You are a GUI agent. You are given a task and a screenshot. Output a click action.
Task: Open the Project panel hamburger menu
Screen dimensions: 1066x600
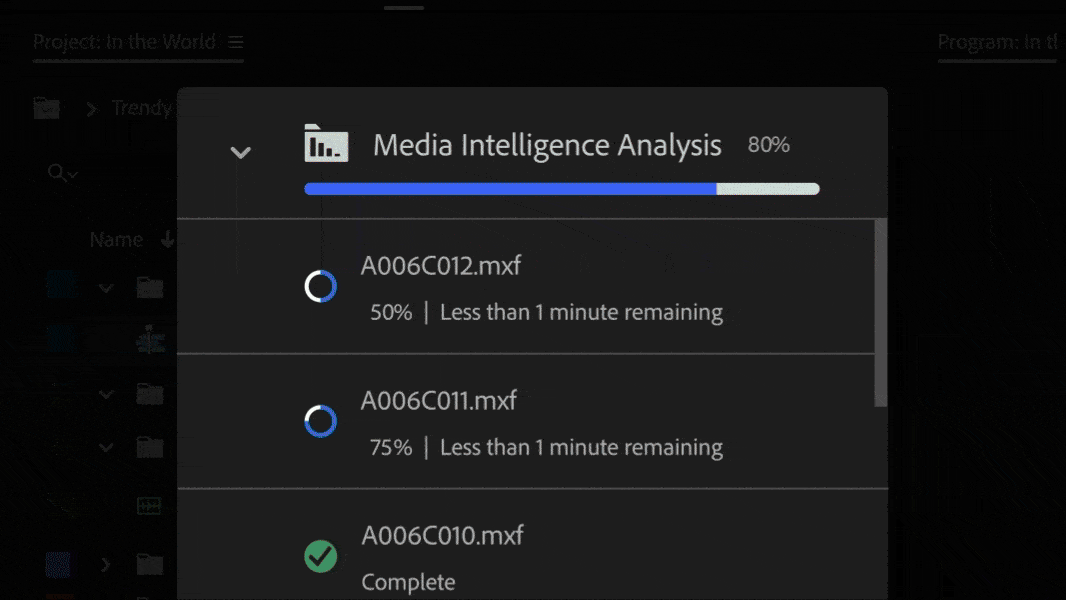coord(235,42)
